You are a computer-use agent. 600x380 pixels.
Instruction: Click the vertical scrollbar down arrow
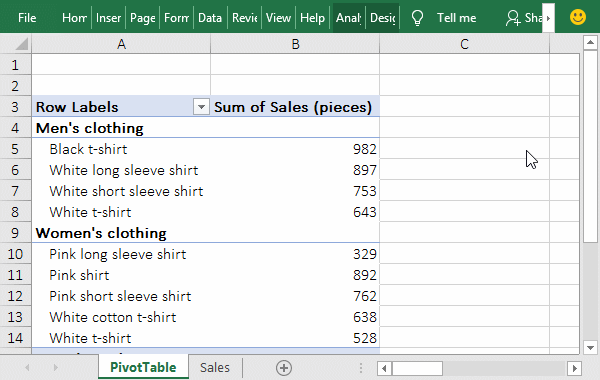pyautogui.click(x=590, y=347)
